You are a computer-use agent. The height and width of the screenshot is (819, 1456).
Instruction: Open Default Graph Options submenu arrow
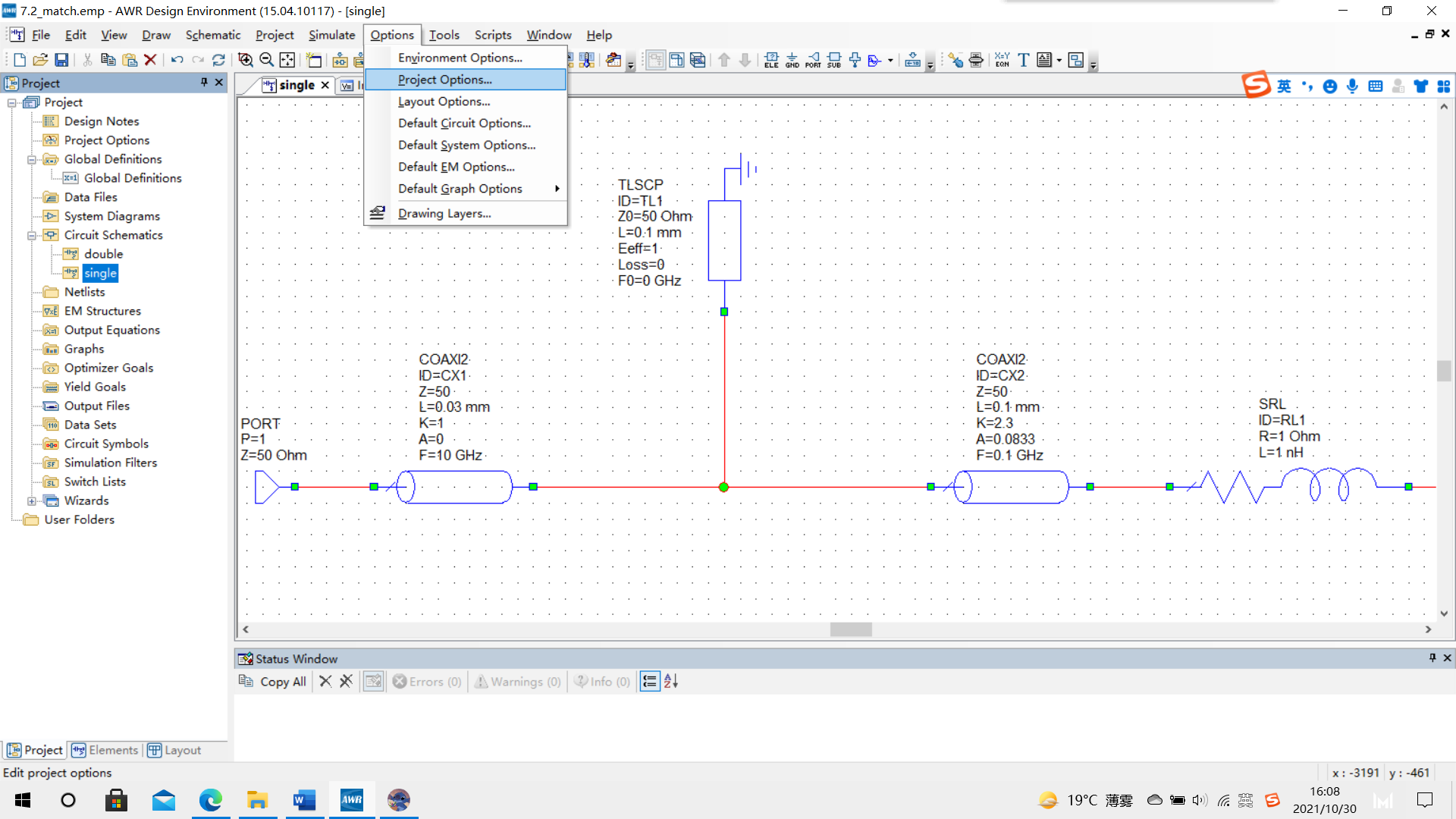[557, 189]
